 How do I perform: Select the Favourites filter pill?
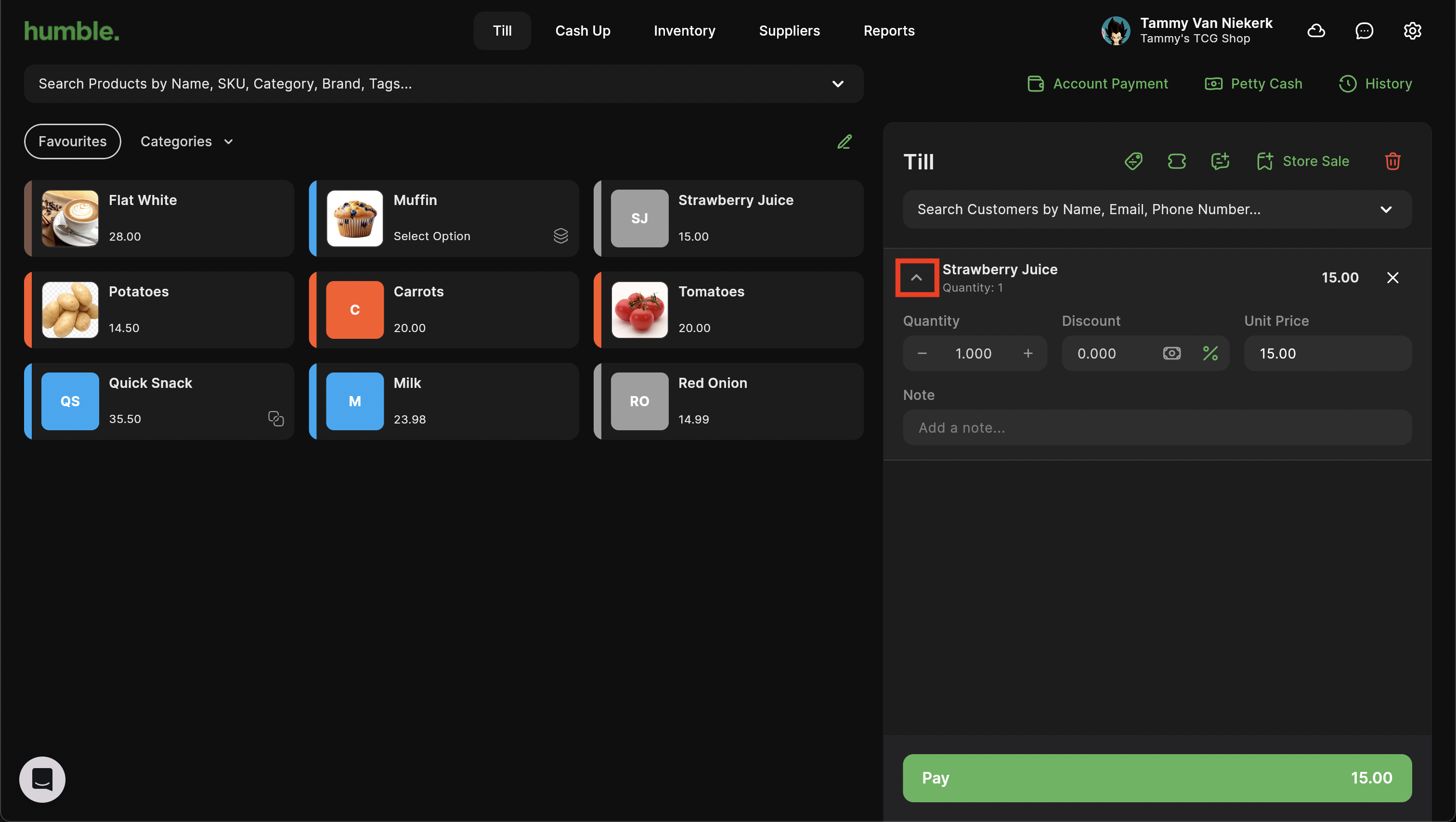[72, 142]
